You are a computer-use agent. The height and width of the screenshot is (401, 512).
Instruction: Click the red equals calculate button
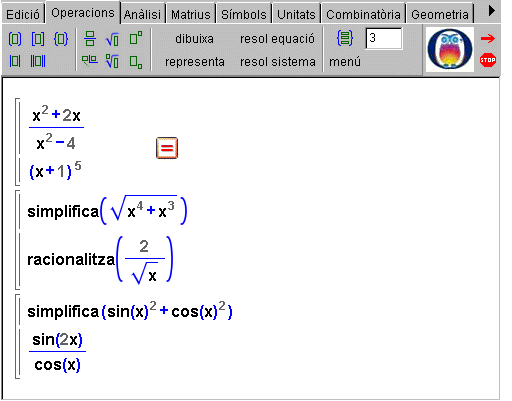[x=167, y=148]
